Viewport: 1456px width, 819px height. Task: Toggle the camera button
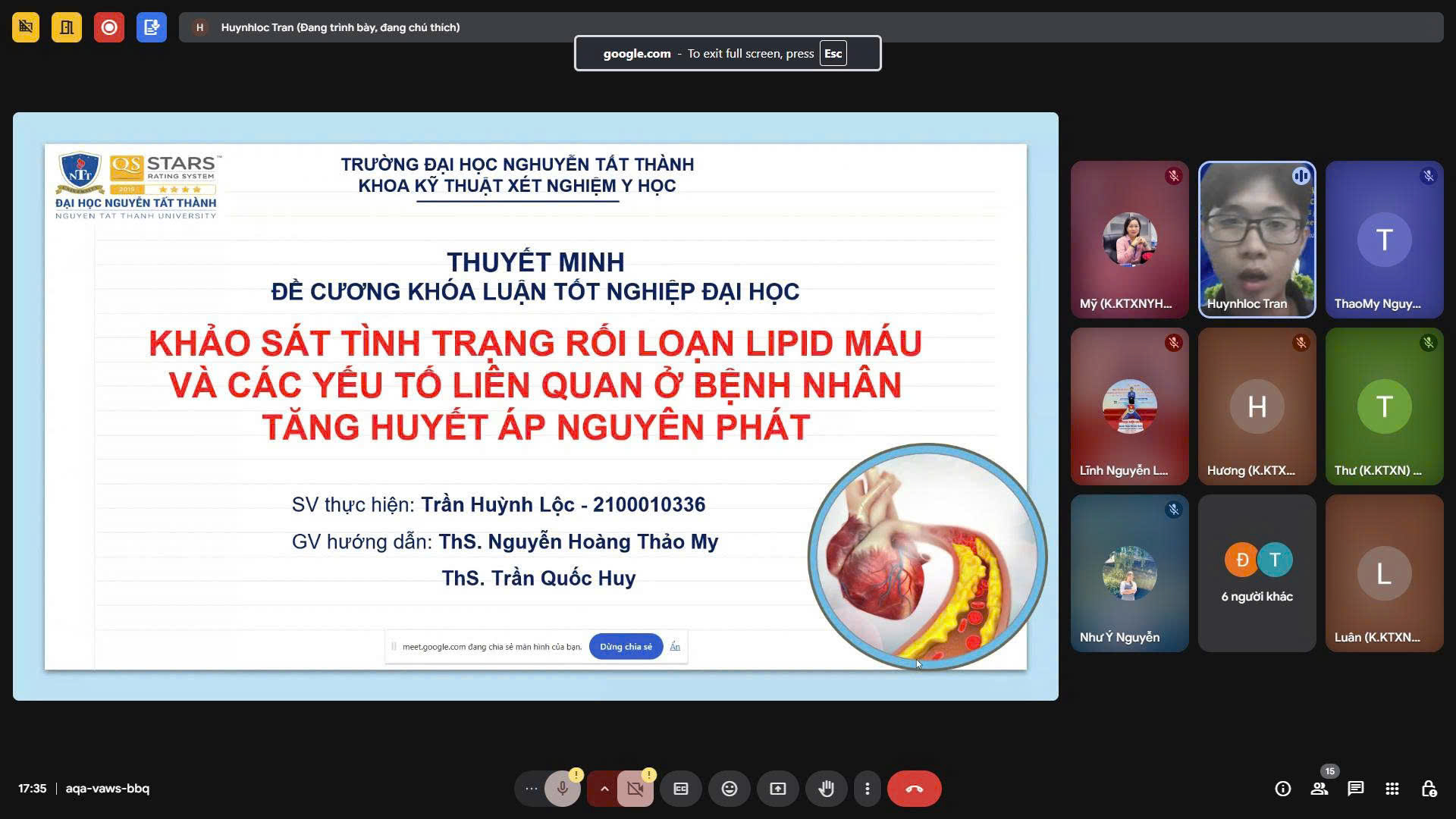[x=635, y=789]
